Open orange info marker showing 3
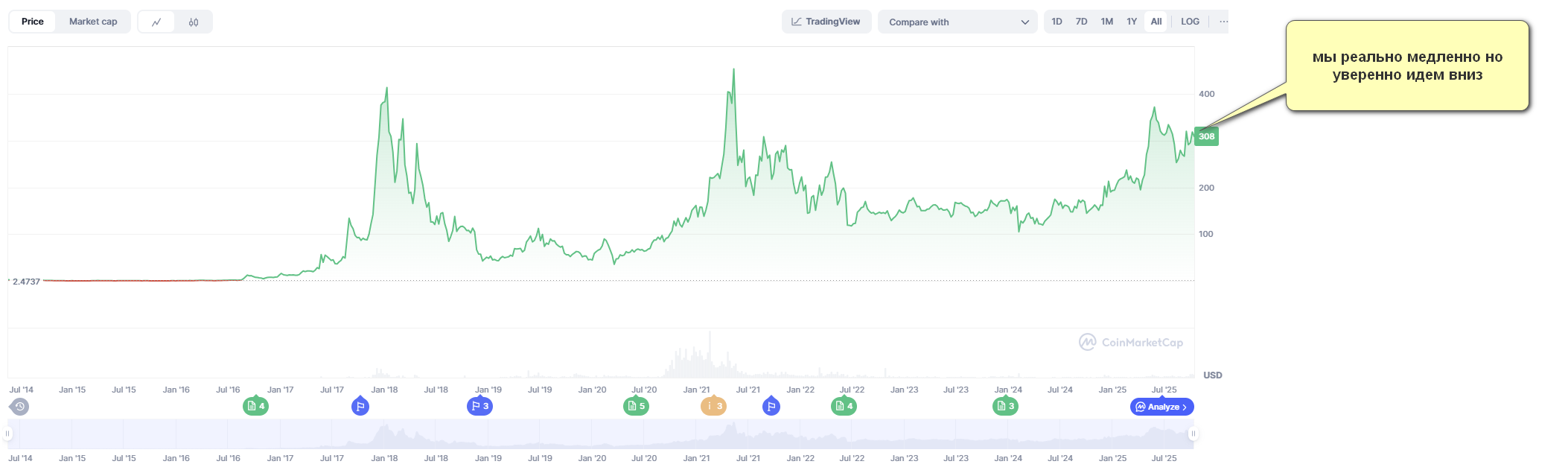1568x473 pixels. tap(713, 407)
